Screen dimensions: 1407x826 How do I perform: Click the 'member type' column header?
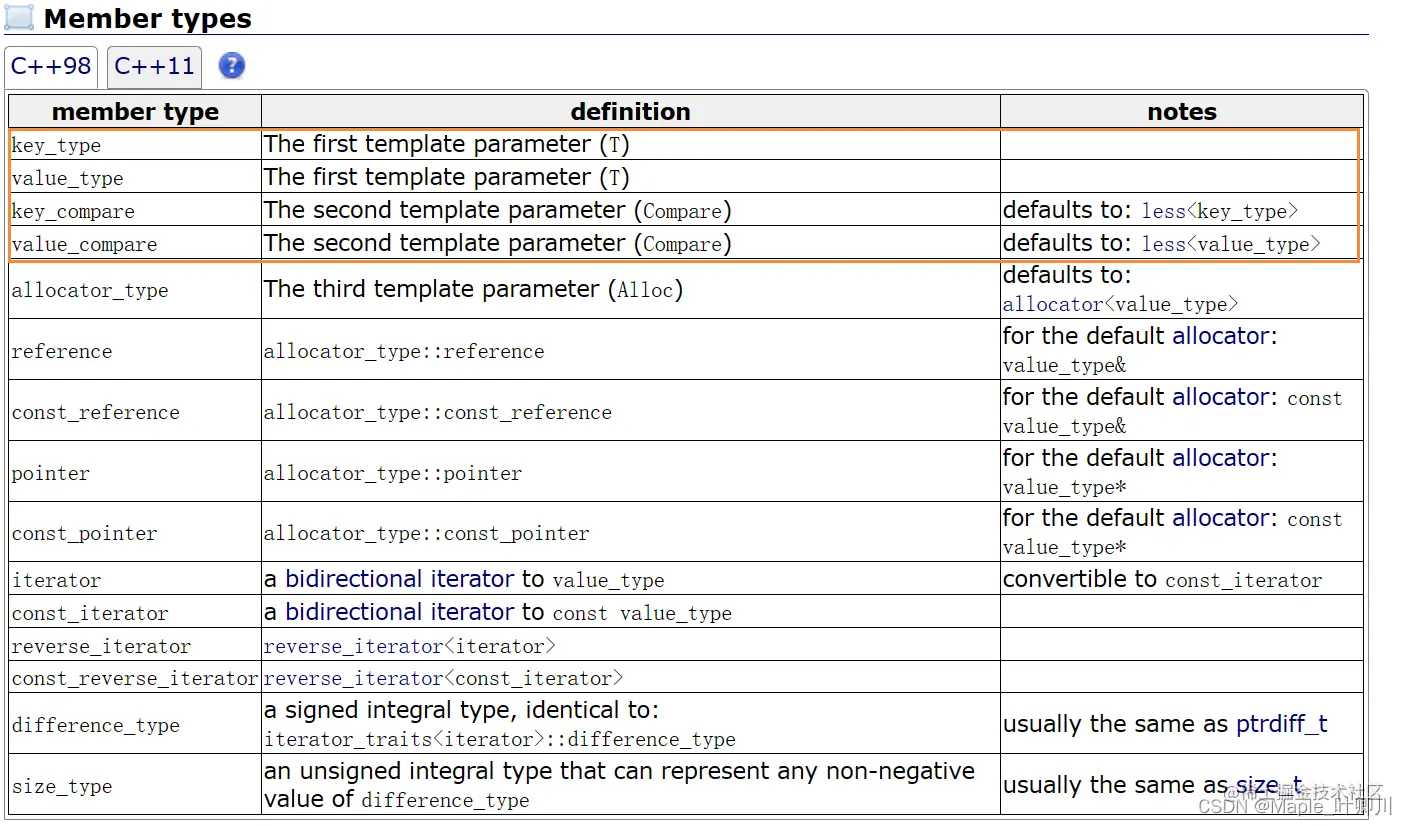point(135,111)
